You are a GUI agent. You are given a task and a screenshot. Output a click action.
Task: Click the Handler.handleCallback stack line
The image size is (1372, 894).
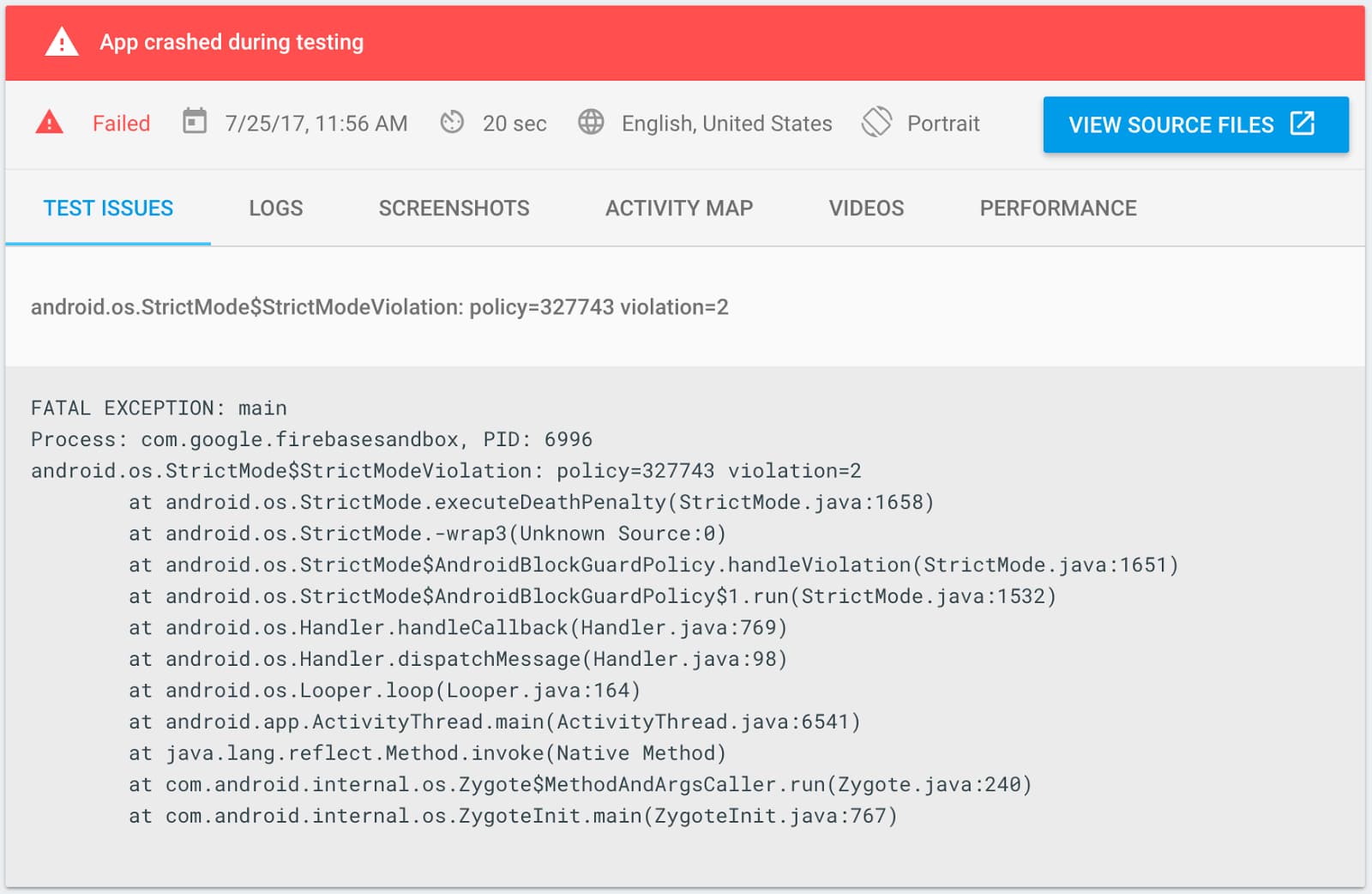pyautogui.click(x=458, y=628)
